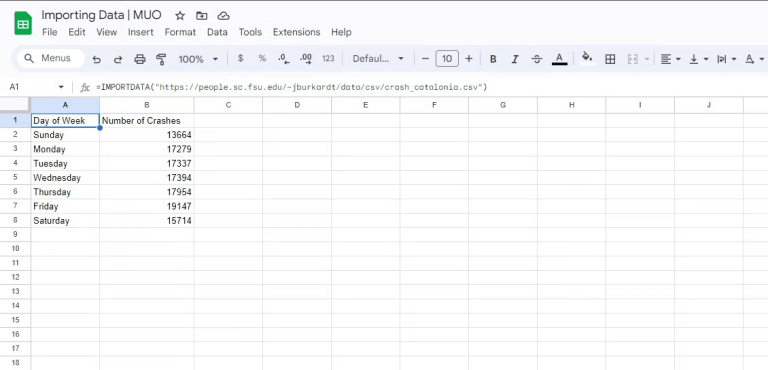Click the cloud document status icon
Viewport: 768px width, 370px height.
tap(224, 16)
